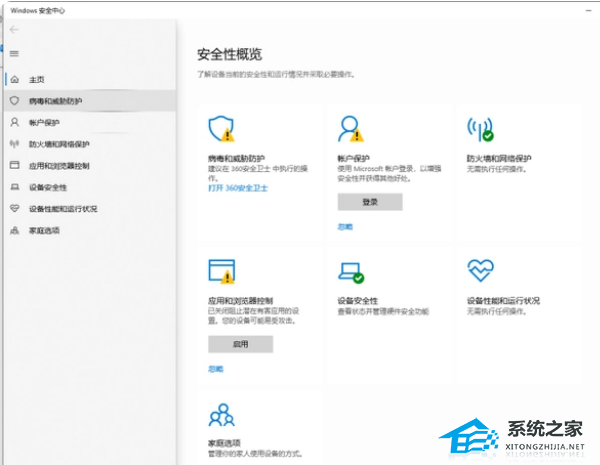
Task: Click the person icon on the 帐户保护 tile
Action: pos(350,129)
